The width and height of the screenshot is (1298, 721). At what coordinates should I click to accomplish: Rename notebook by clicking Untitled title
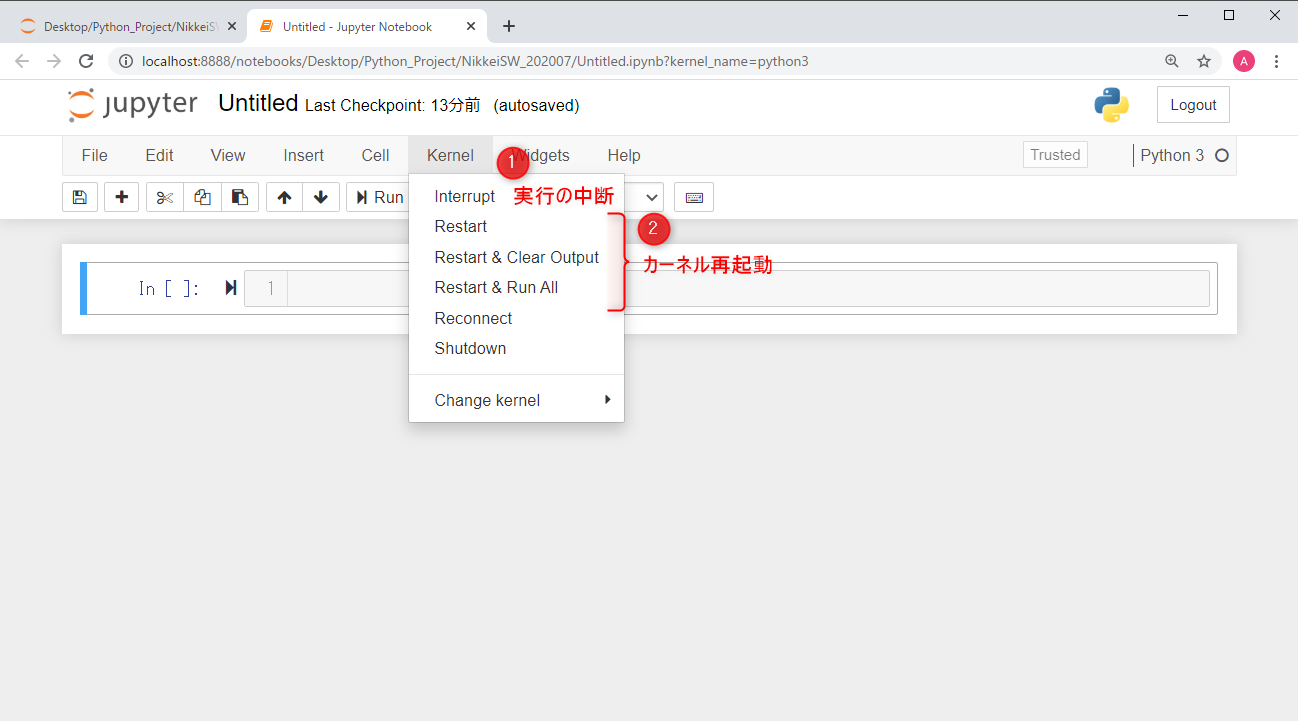(x=258, y=103)
